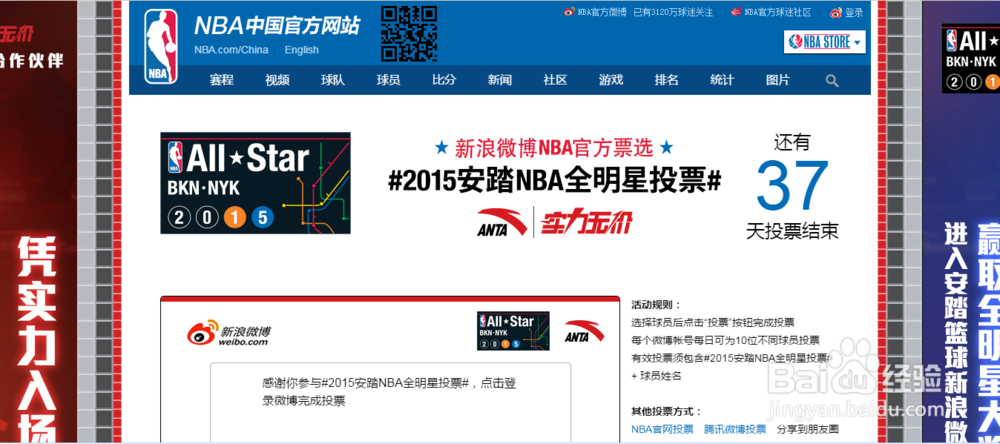Click the 已有3120万球迷关注 text

coord(673,12)
